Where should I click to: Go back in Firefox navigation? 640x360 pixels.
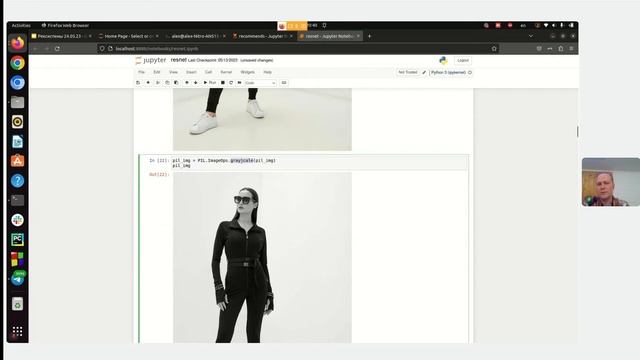pyautogui.click(x=36, y=49)
